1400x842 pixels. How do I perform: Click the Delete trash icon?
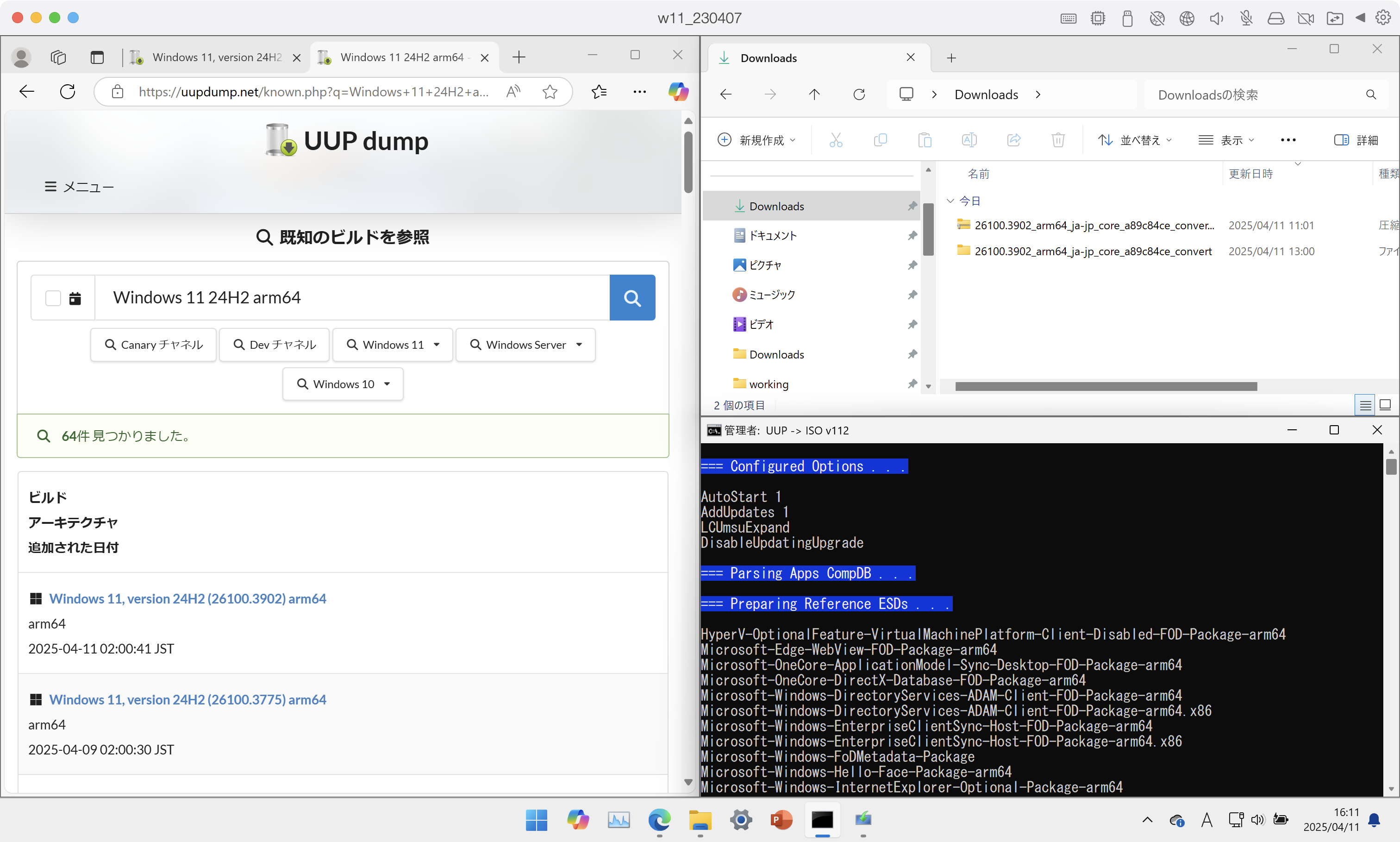click(1058, 139)
